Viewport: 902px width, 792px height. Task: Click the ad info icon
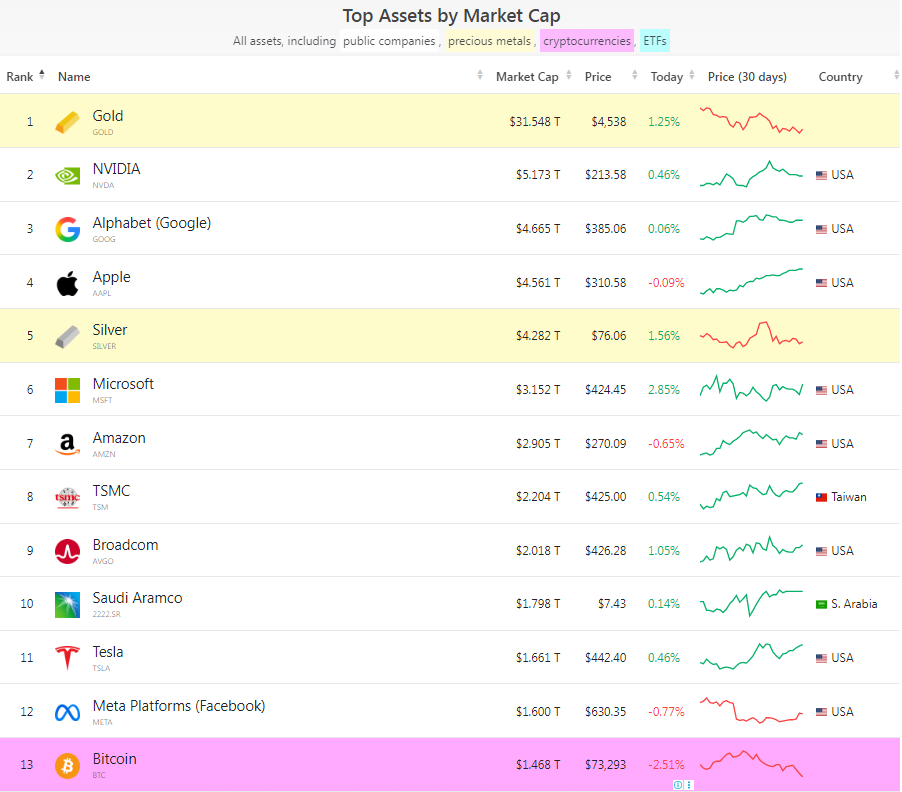[x=678, y=785]
